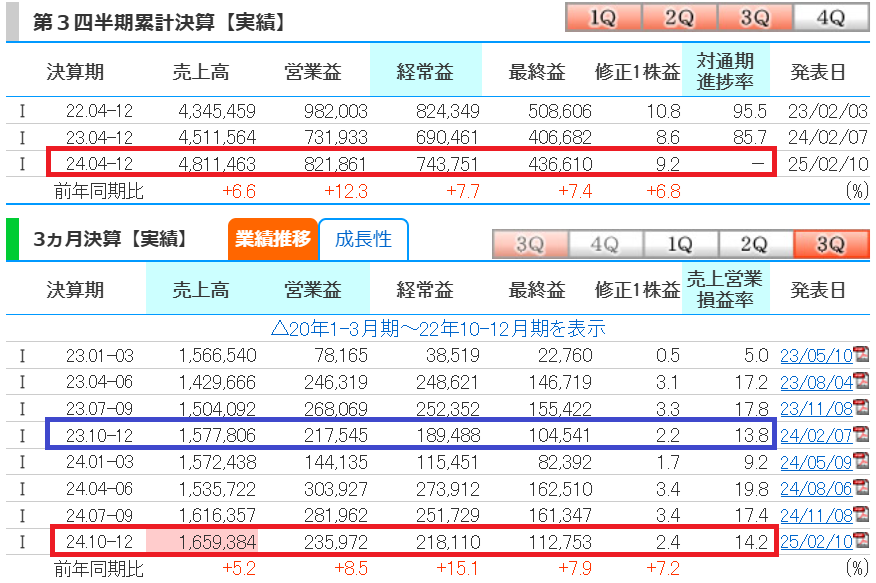This screenshot has width=876, height=583.
Task: Open the 23/08/04 announcement date link
Action: click(816, 383)
